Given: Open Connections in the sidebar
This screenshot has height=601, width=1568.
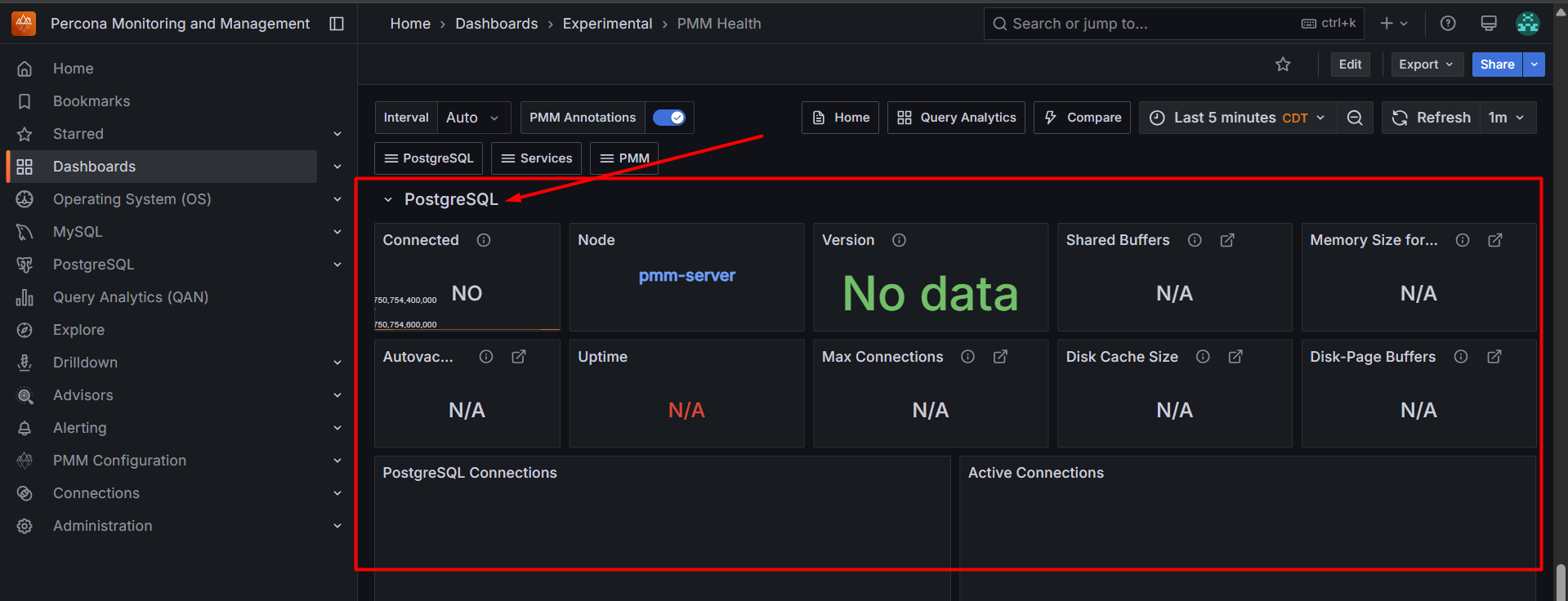Looking at the screenshot, I should pyautogui.click(x=96, y=493).
